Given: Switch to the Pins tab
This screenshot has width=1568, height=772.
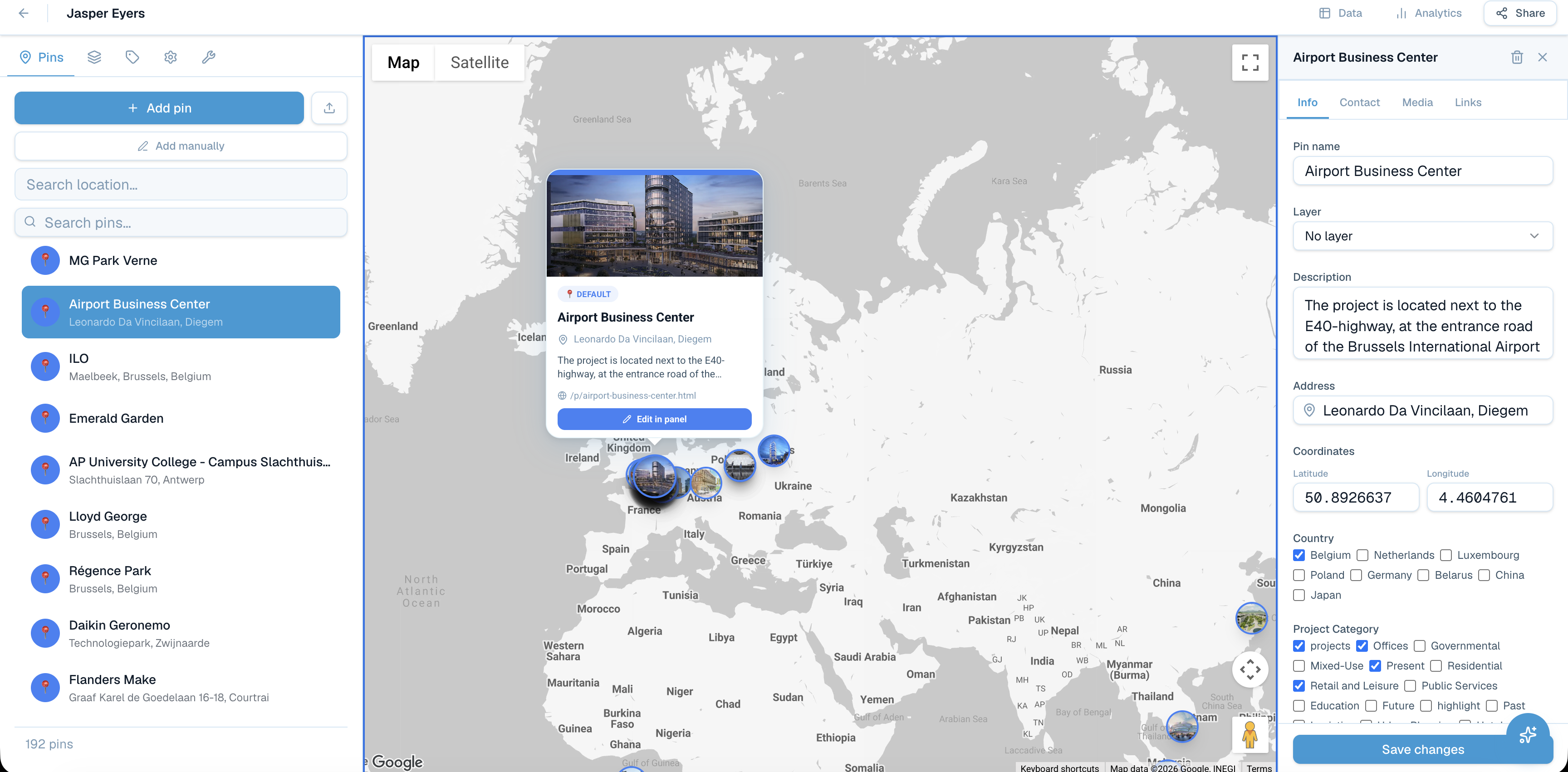Looking at the screenshot, I should [41, 57].
